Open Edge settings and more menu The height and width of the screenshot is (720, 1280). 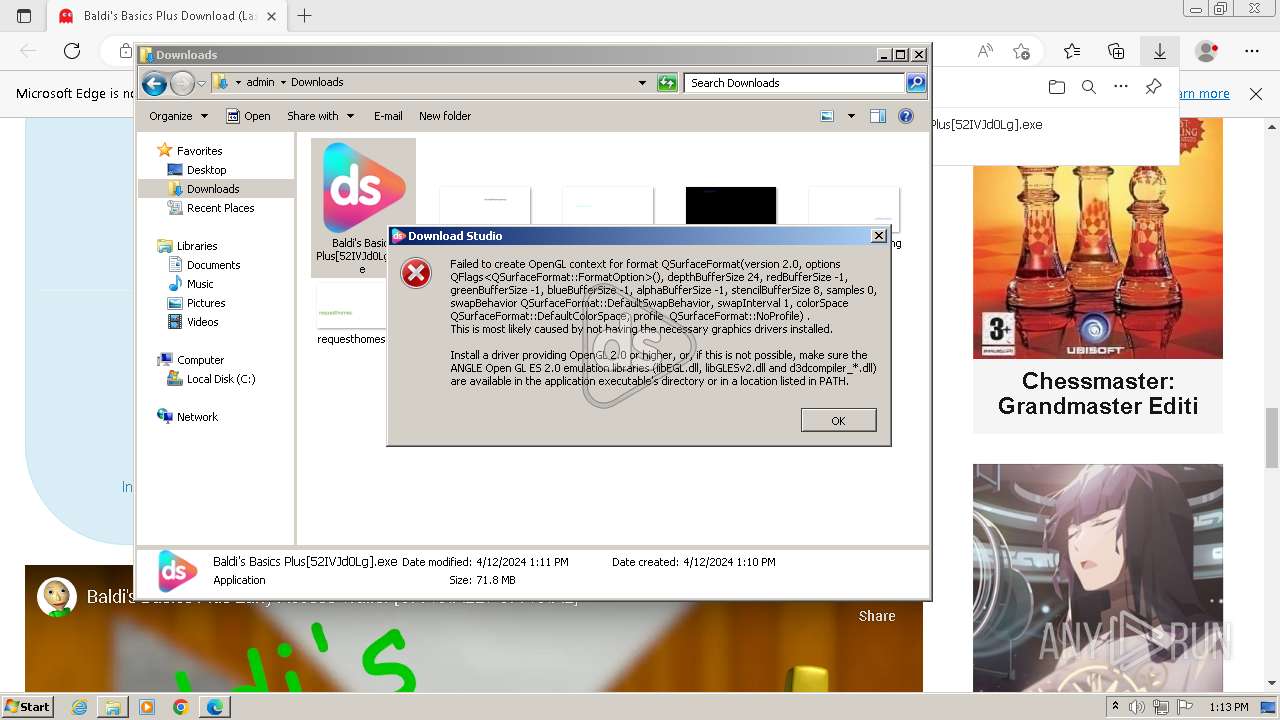click(x=1252, y=51)
